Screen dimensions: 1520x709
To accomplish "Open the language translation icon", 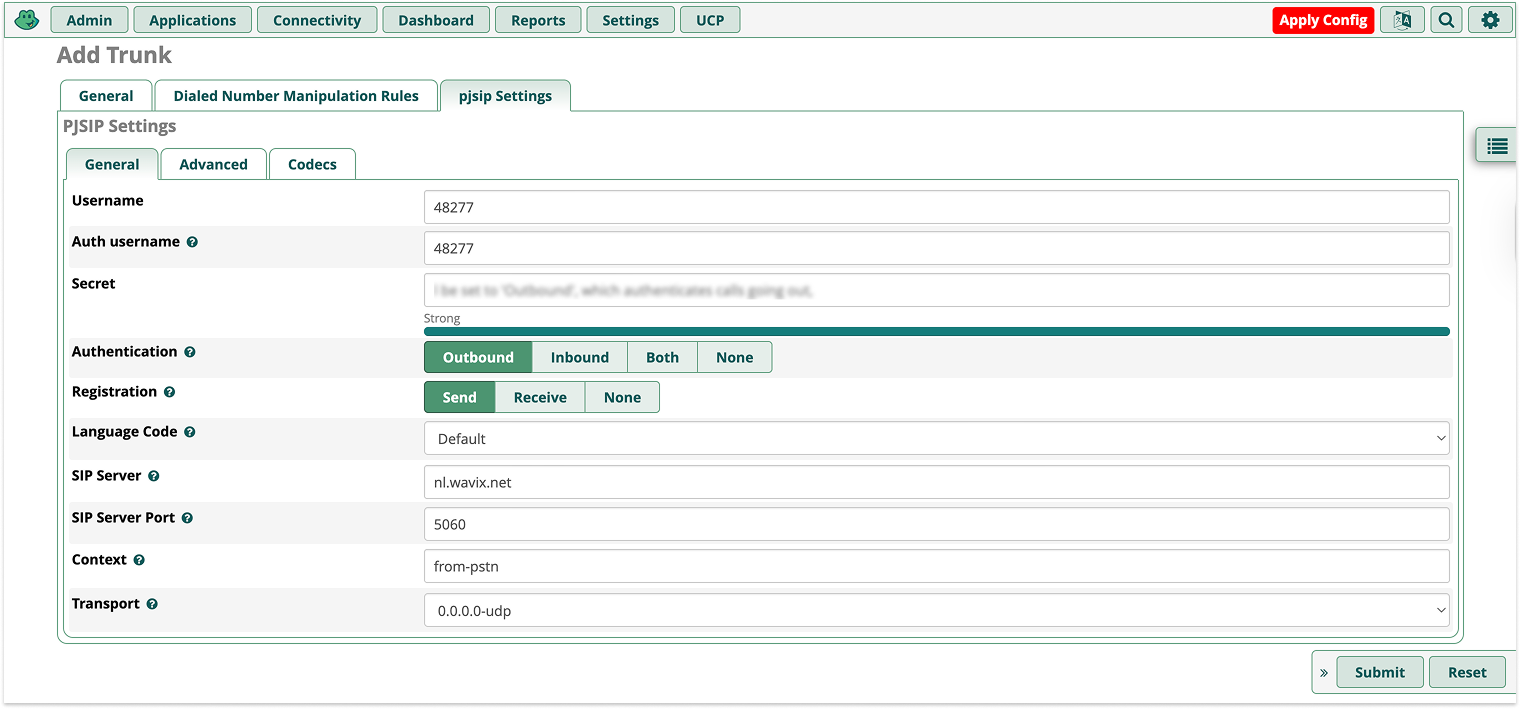I will 1402,20.
